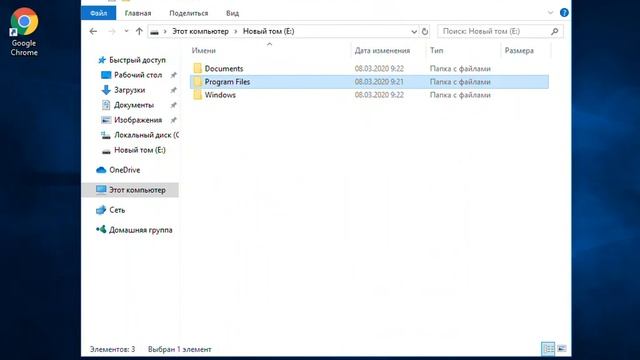Select the Documents folder

click(224, 69)
